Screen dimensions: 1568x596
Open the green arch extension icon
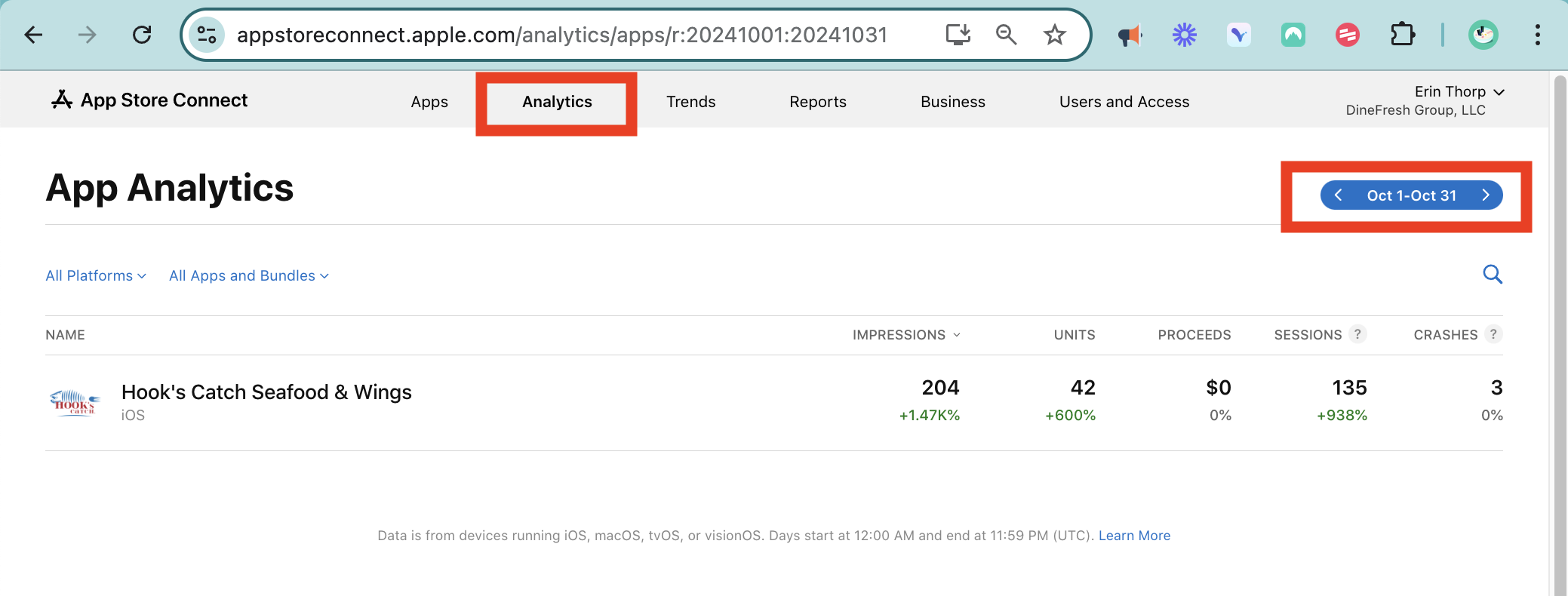tap(1293, 35)
